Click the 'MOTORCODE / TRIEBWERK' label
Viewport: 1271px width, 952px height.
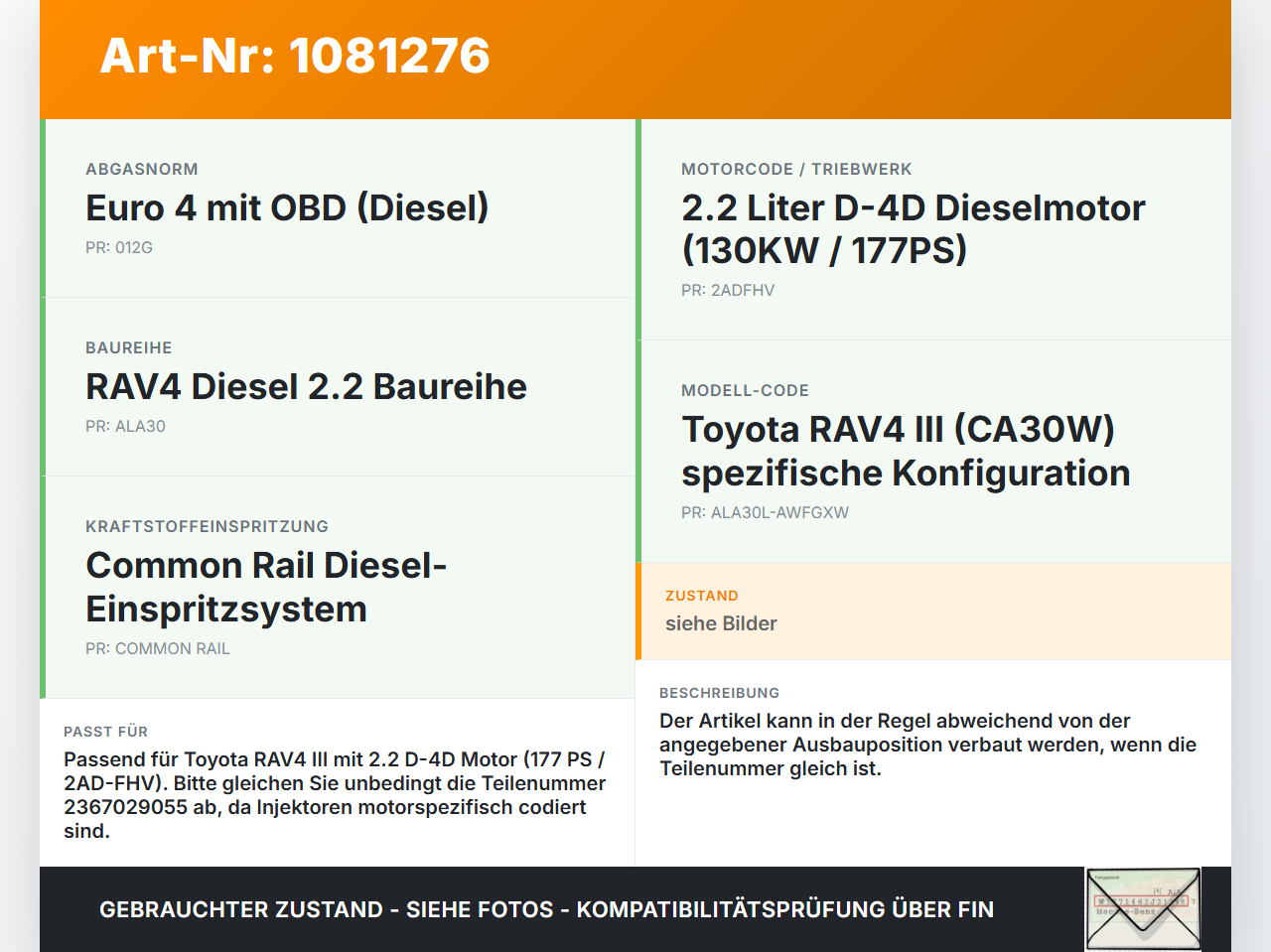[796, 169]
